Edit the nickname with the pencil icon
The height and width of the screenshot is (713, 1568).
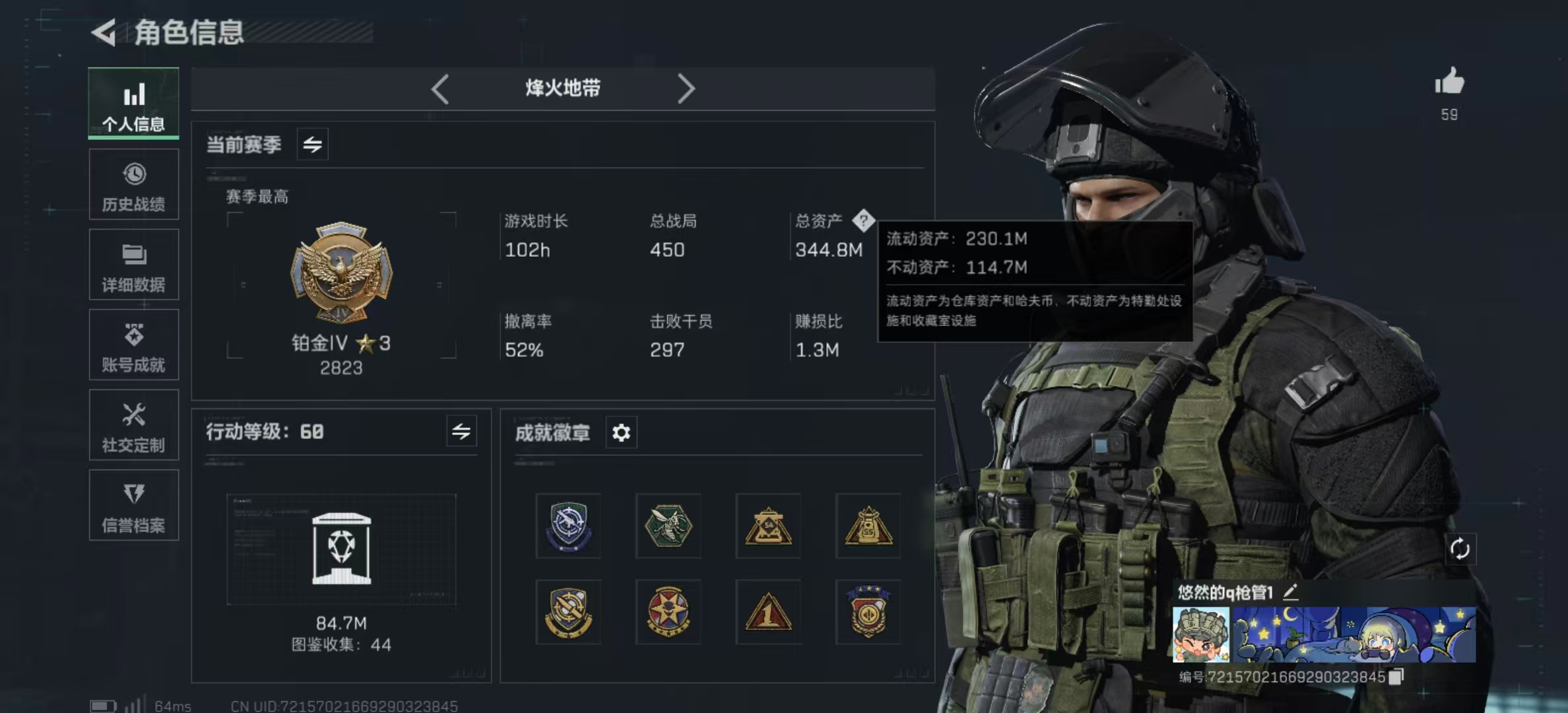click(x=1291, y=592)
